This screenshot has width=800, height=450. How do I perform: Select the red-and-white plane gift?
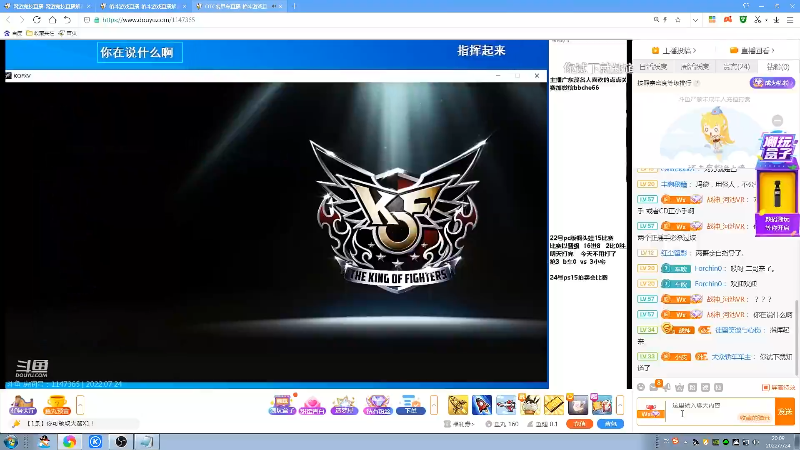click(x=506, y=405)
